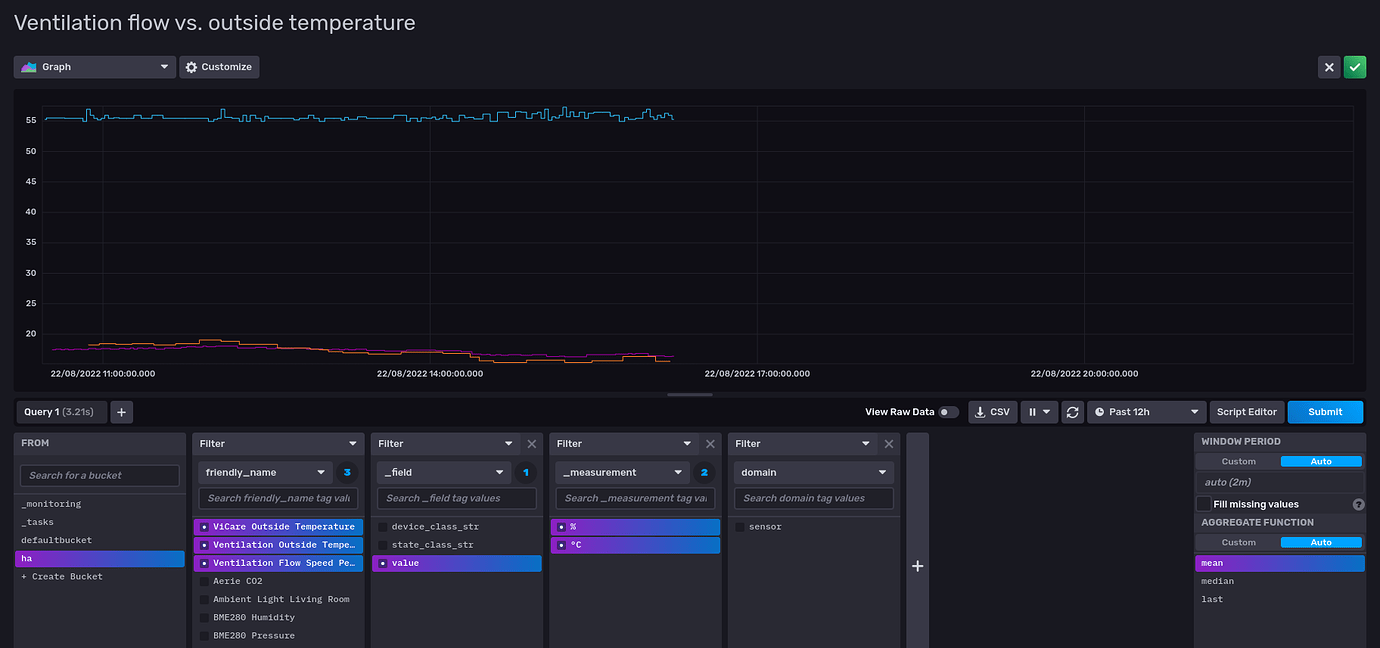
Task: Remove the domain filter card
Action: click(x=889, y=443)
